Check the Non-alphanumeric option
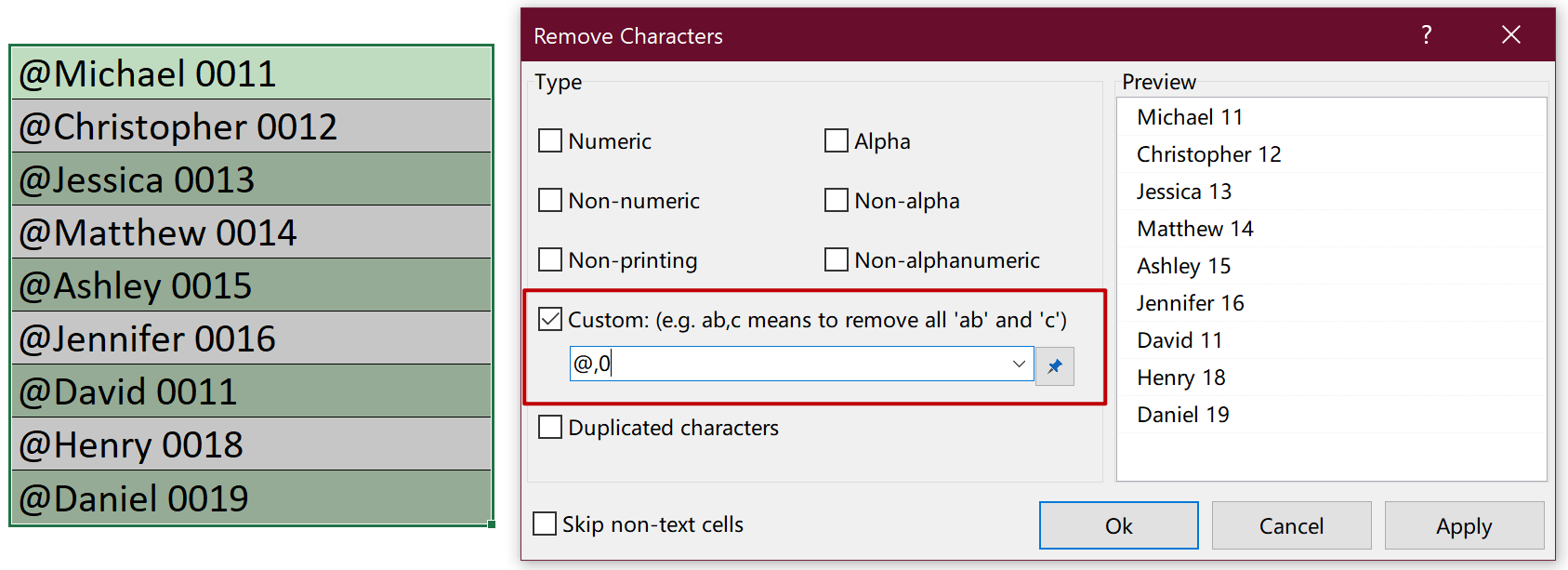This screenshot has height=570, width=1568. [836, 259]
